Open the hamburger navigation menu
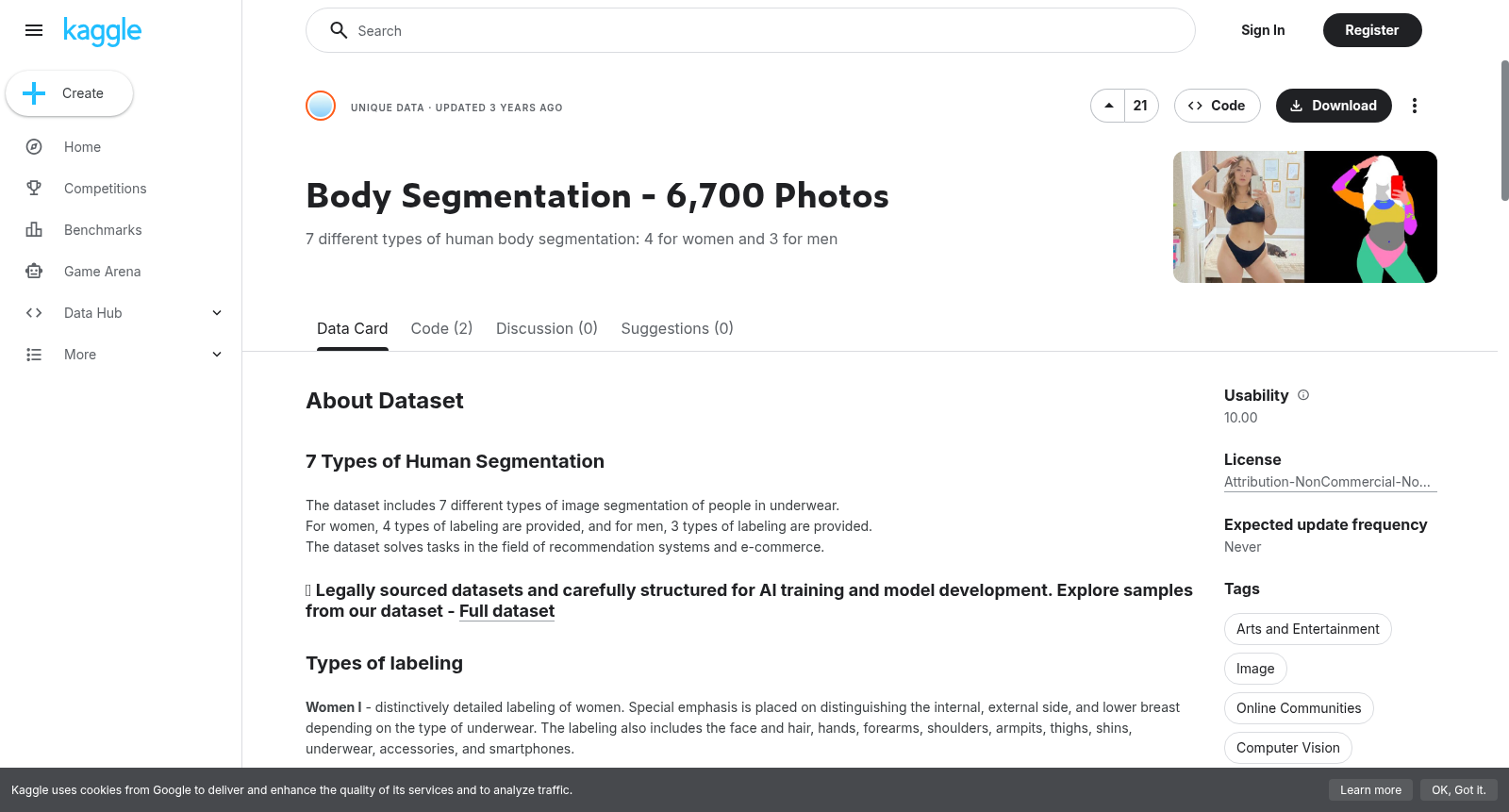The height and width of the screenshot is (812, 1509). (x=34, y=30)
